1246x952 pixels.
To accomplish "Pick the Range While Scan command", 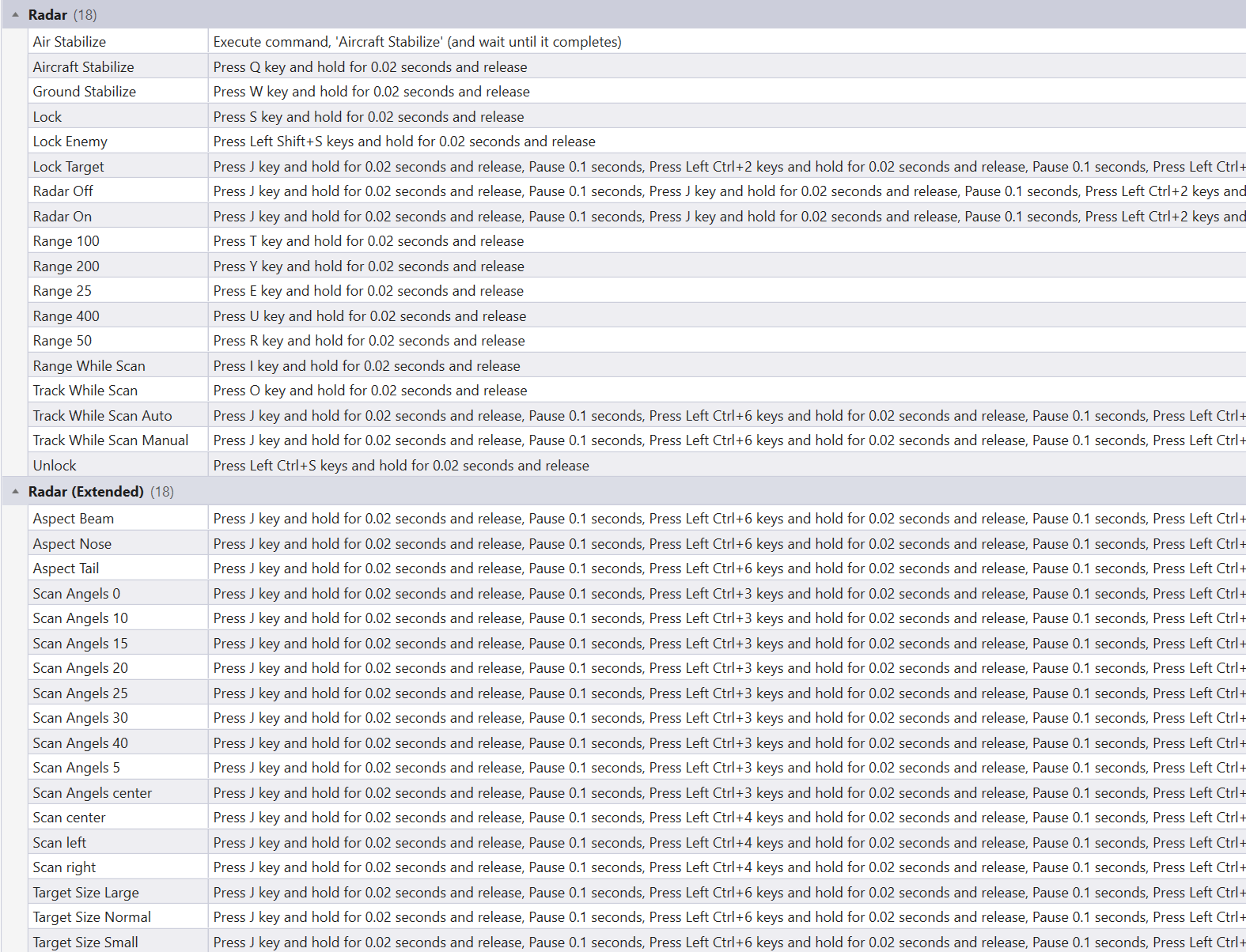I will click(89, 366).
